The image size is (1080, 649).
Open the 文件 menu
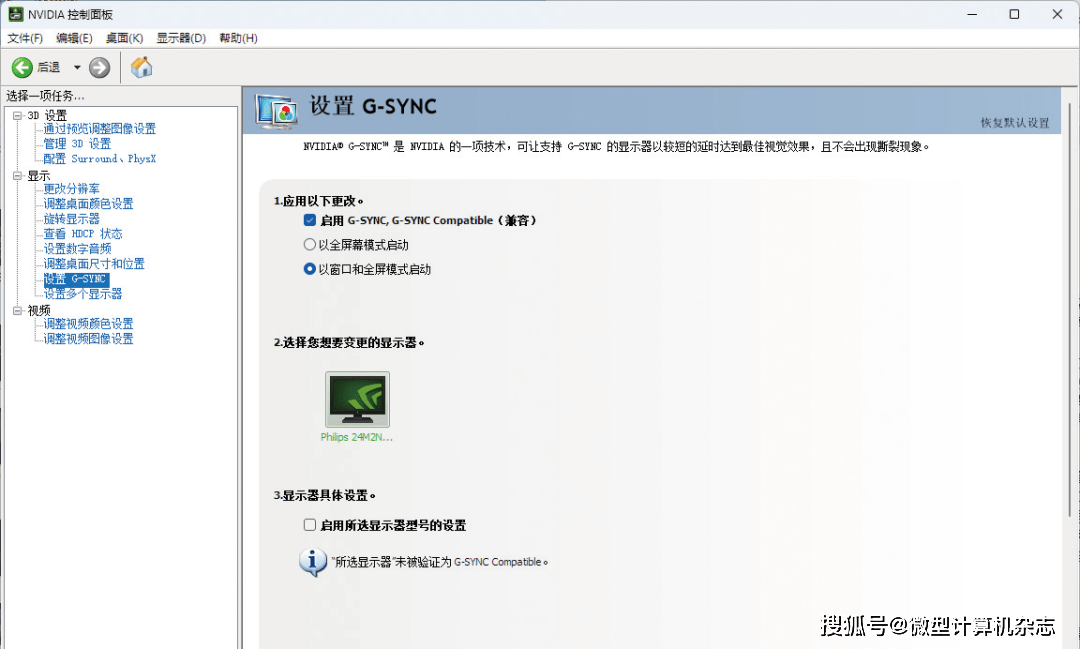(24, 38)
